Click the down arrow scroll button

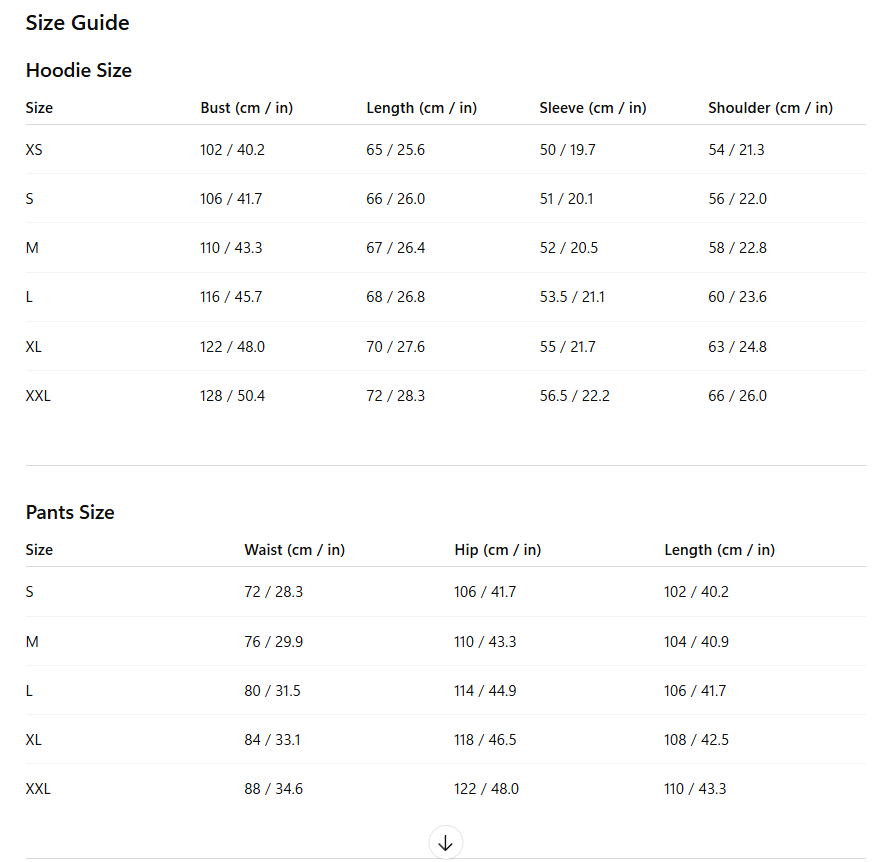[445, 842]
